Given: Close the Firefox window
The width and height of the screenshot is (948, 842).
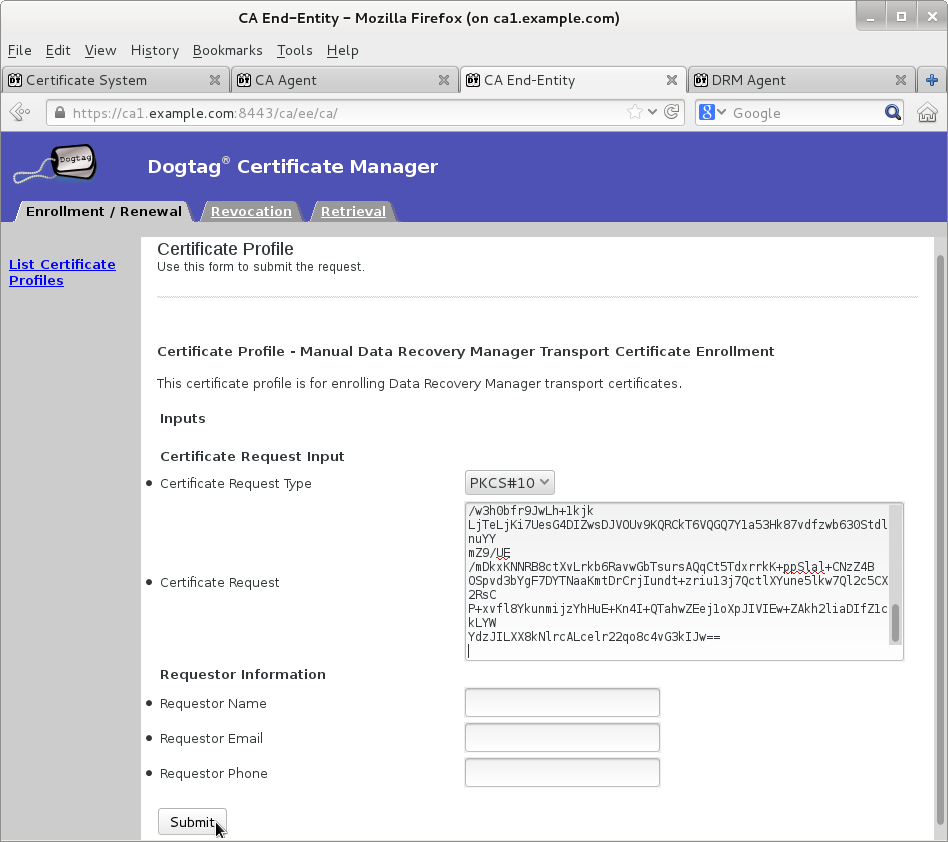Looking at the screenshot, I should coord(932,17).
